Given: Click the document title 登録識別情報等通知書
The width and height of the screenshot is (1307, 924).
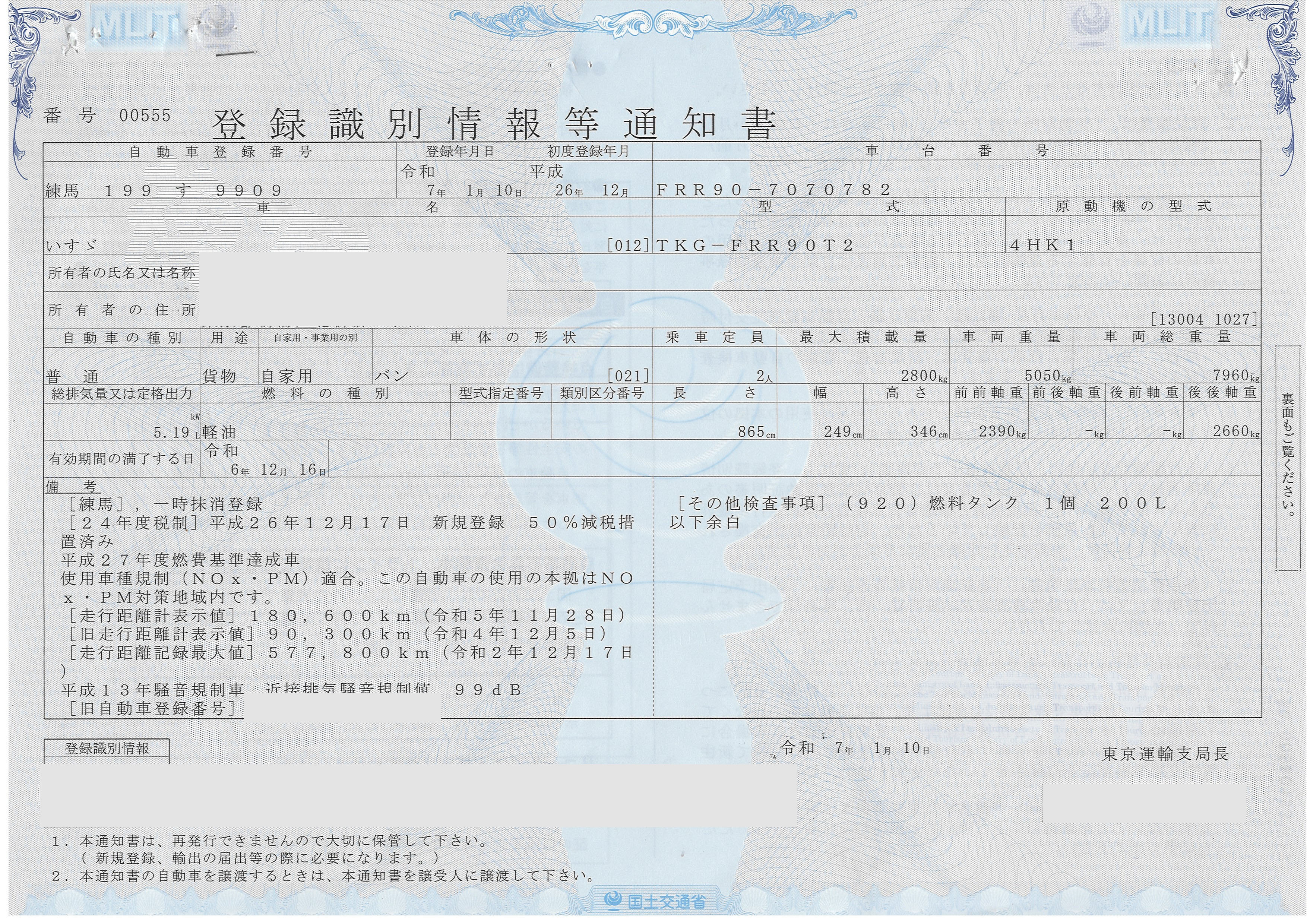Looking at the screenshot, I should click(x=494, y=124).
